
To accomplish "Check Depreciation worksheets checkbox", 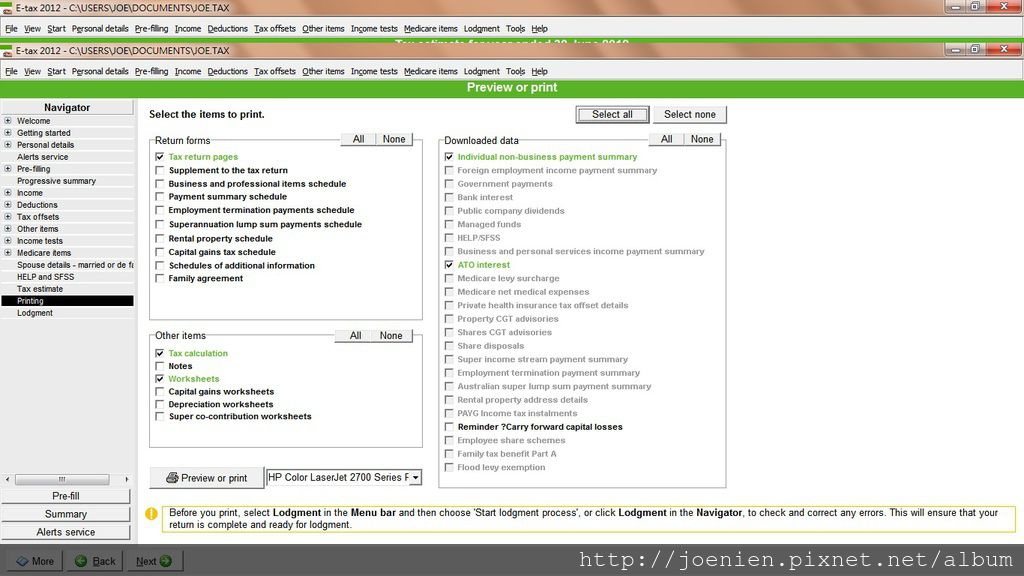I will tap(159, 404).
